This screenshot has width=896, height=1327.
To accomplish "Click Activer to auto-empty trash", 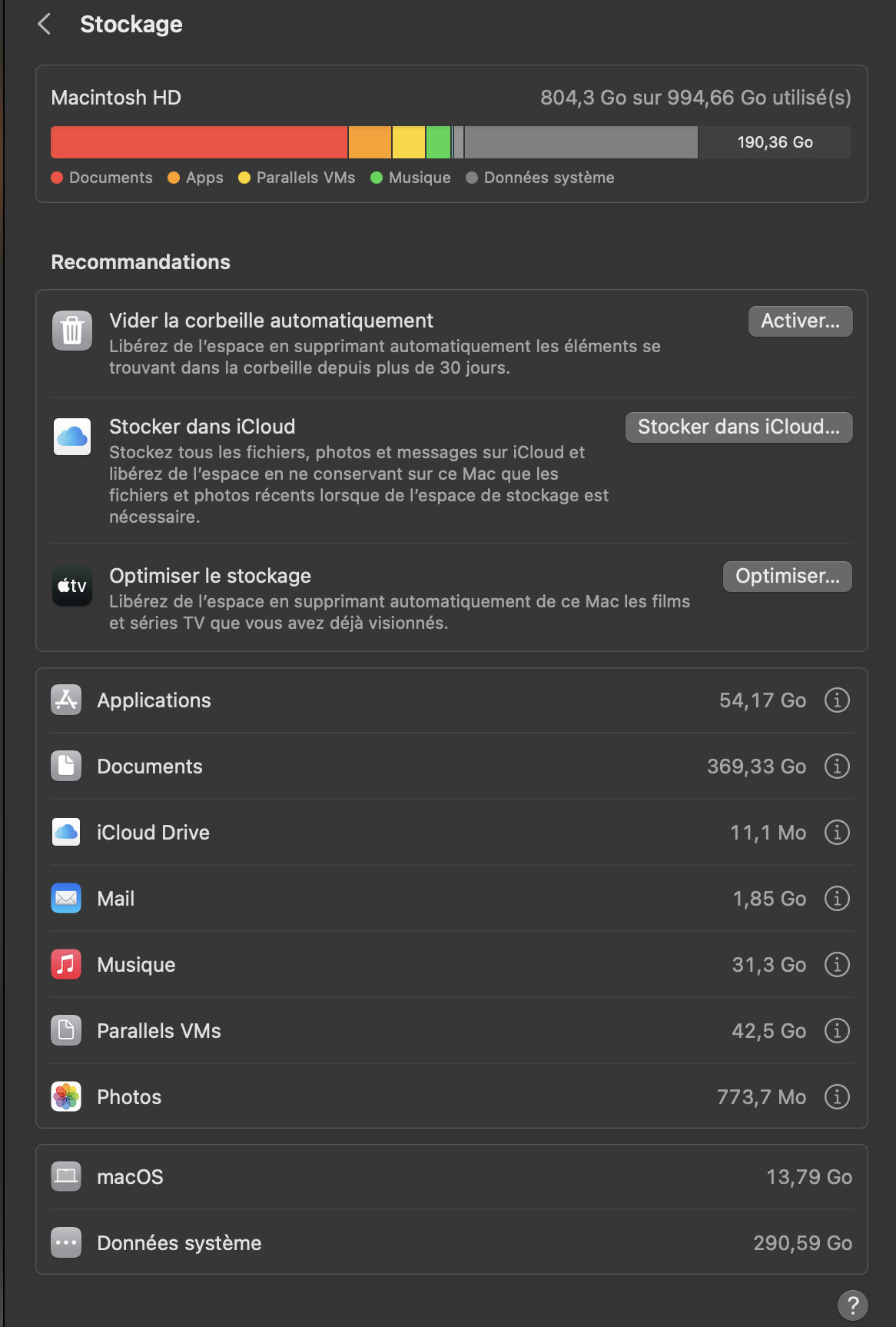I will (800, 321).
